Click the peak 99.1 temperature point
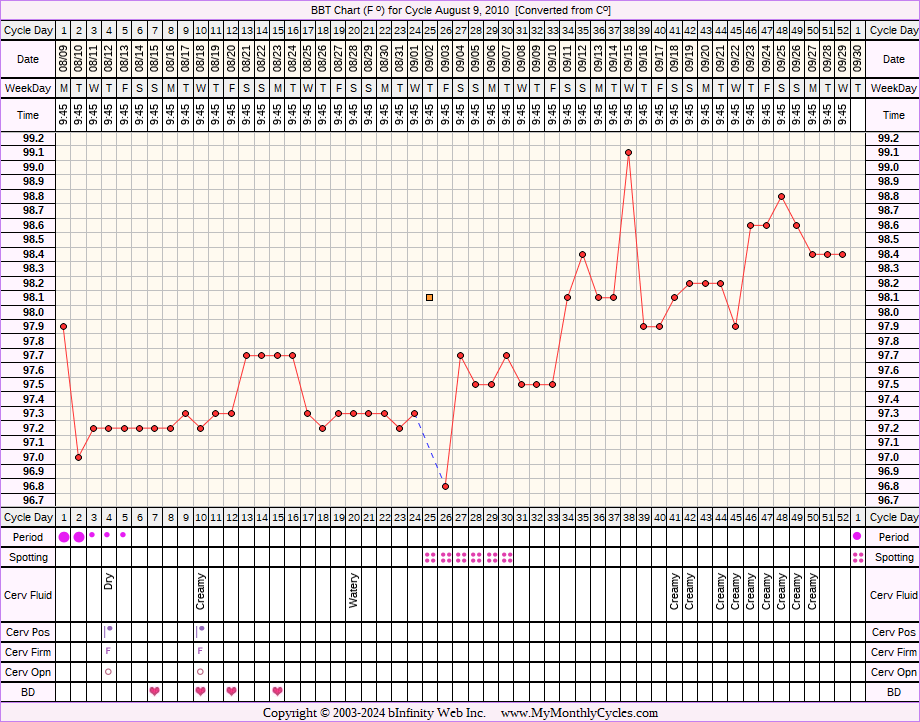920x722 pixels. pyautogui.click(x=628, y=153)
